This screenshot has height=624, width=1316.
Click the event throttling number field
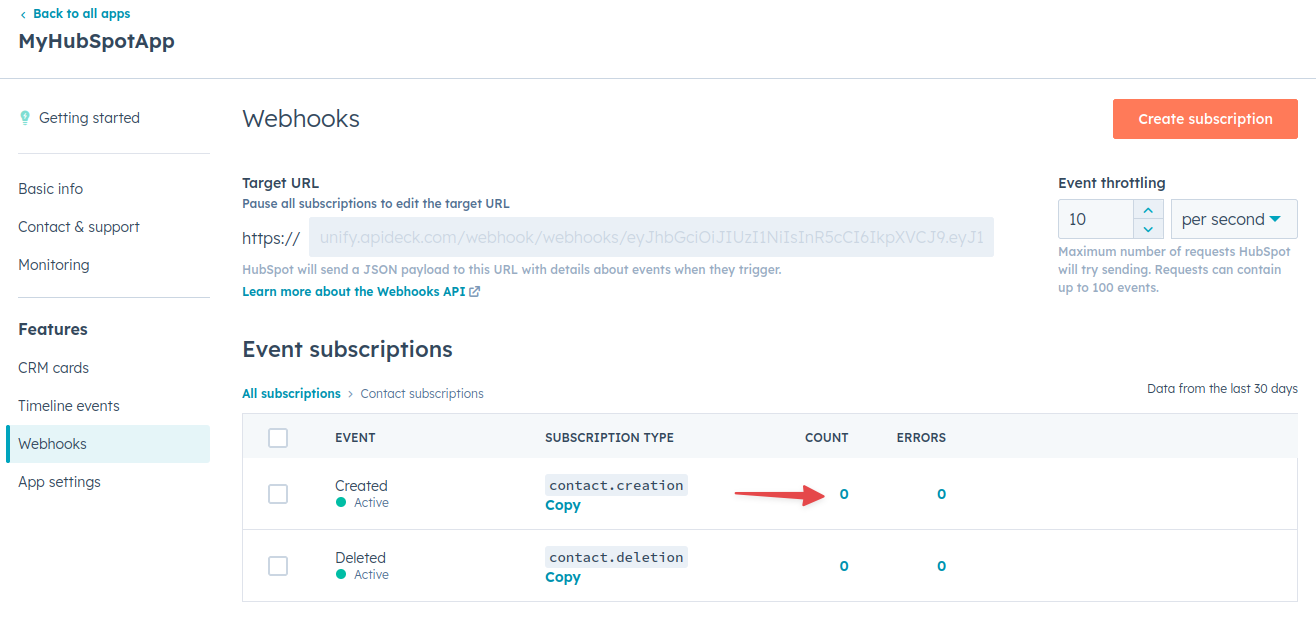tap(1096, 219)
